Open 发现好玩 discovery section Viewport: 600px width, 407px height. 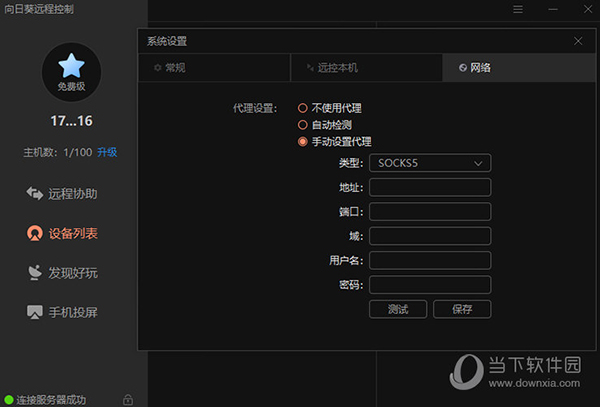pyautogui.click(x=62, y=273)
